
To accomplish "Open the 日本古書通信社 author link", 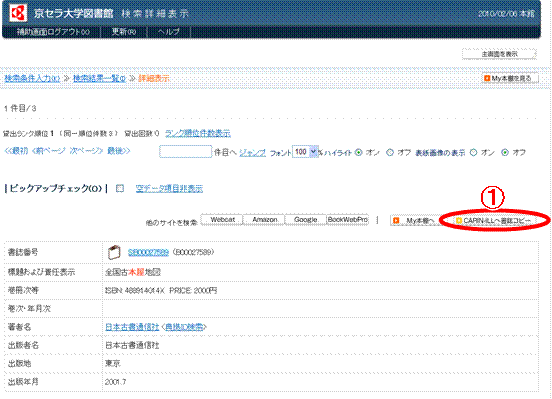I will (132, 327).
